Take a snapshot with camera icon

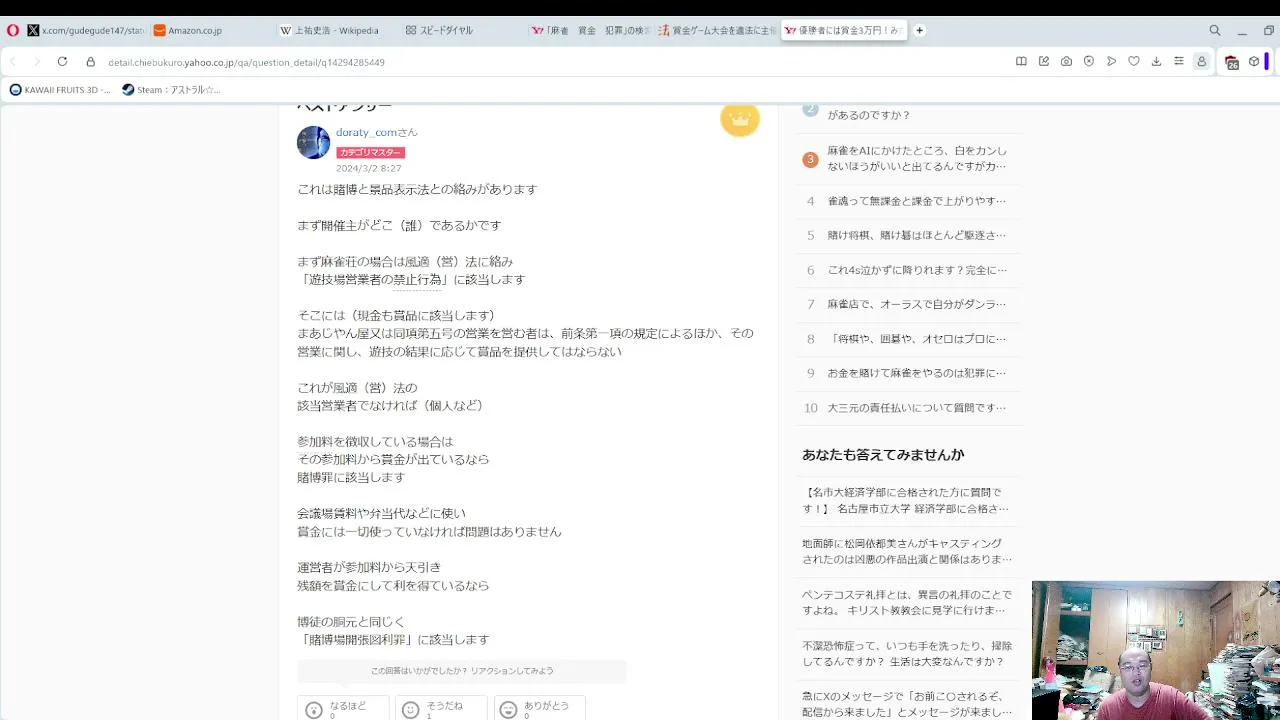(1066, 62)
